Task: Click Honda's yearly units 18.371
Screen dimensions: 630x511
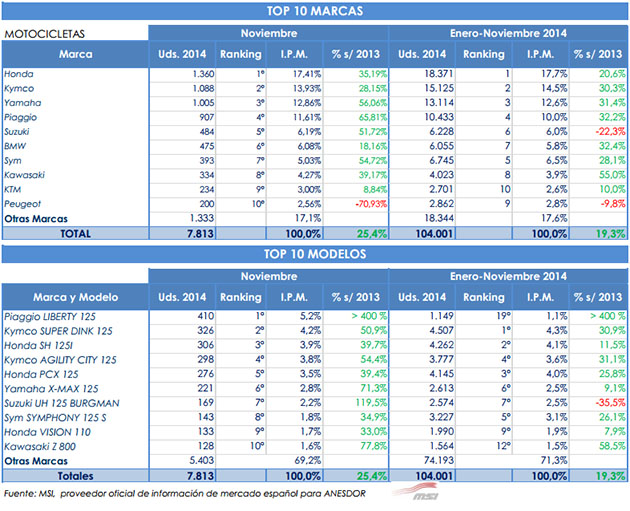Action: tap(439, 74)
